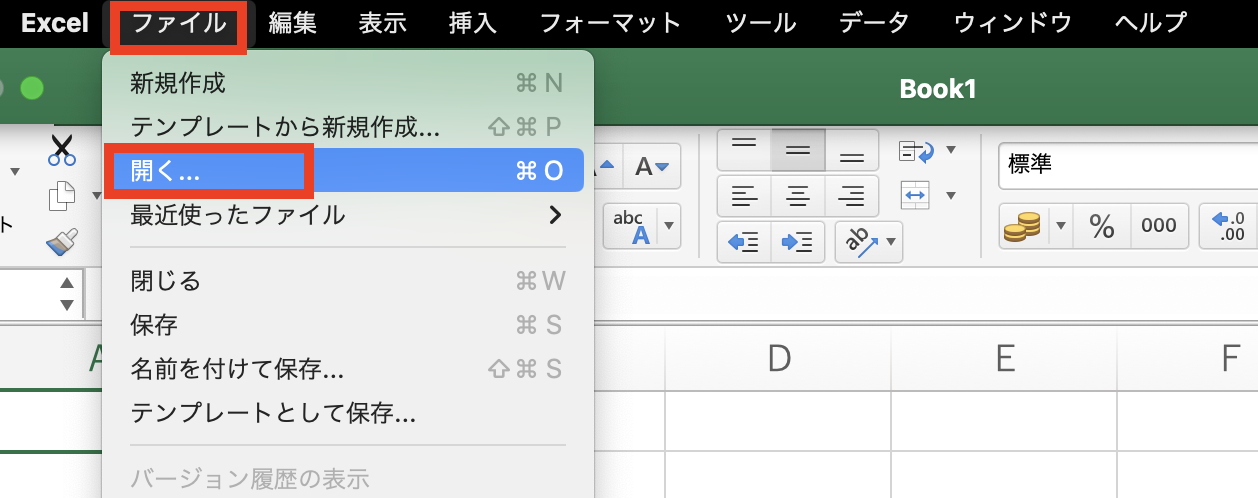The height and width of the screenshot is (498, 1258).
Task: Click the percent style button
Action: (x=1102, y=226)
